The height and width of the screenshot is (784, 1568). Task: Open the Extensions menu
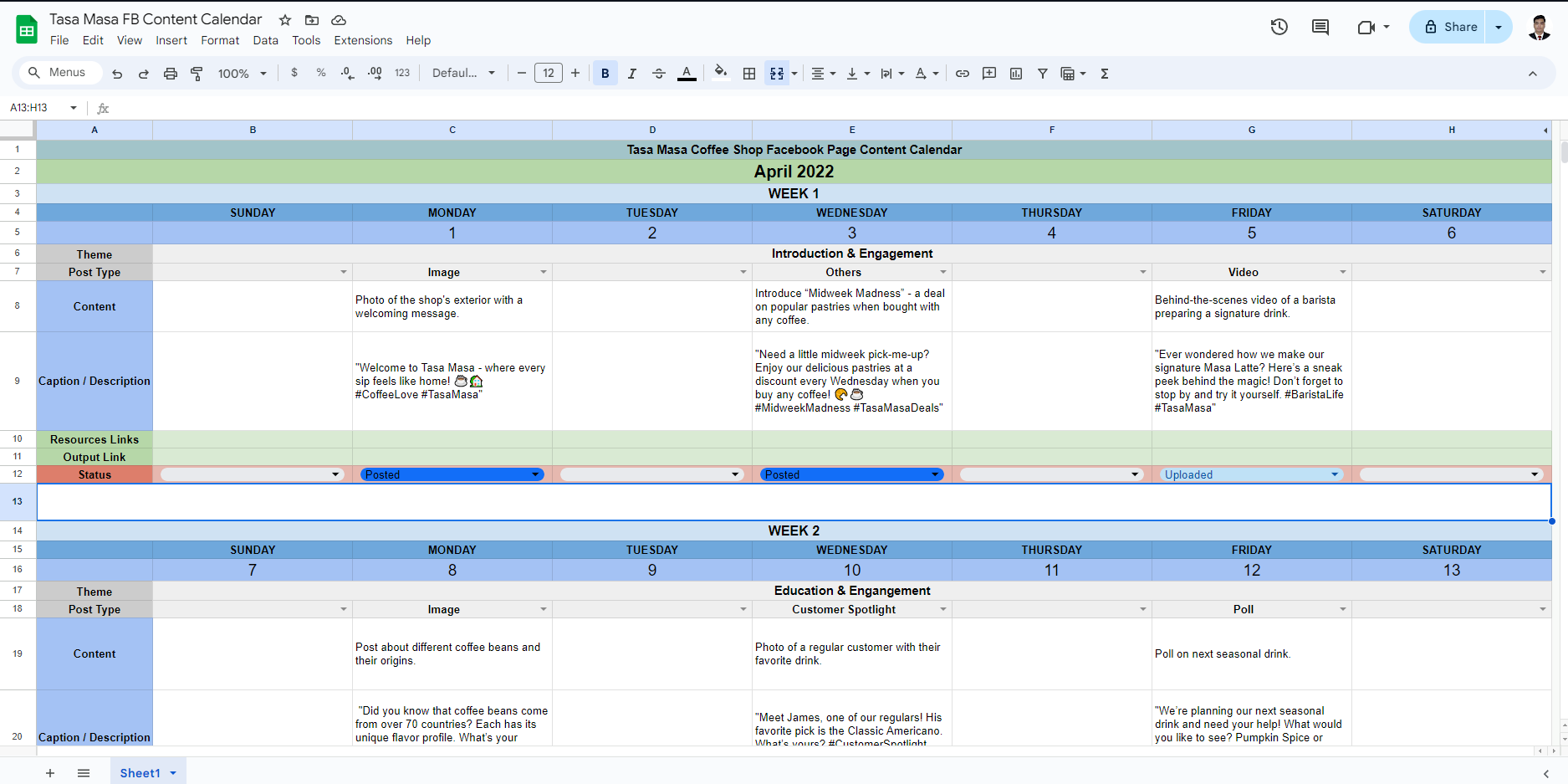click(x=363, y=40)
